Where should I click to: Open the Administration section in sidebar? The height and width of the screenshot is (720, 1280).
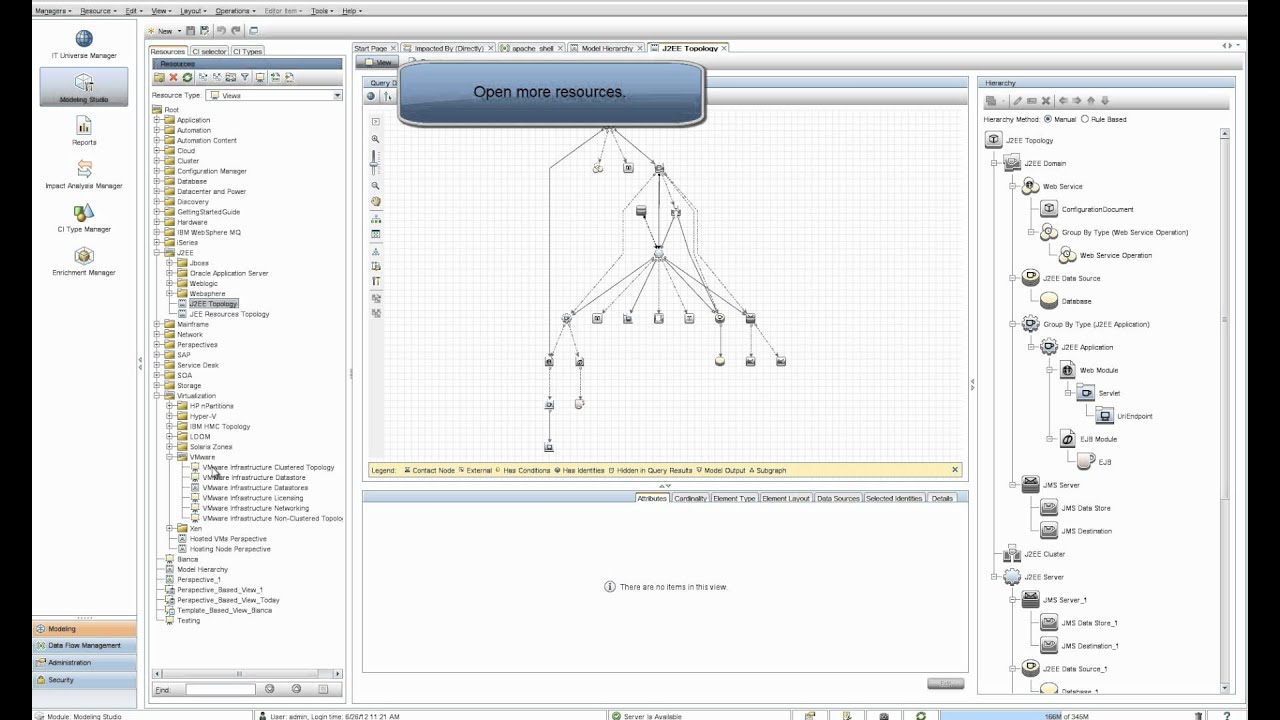[x=84, y=663]
